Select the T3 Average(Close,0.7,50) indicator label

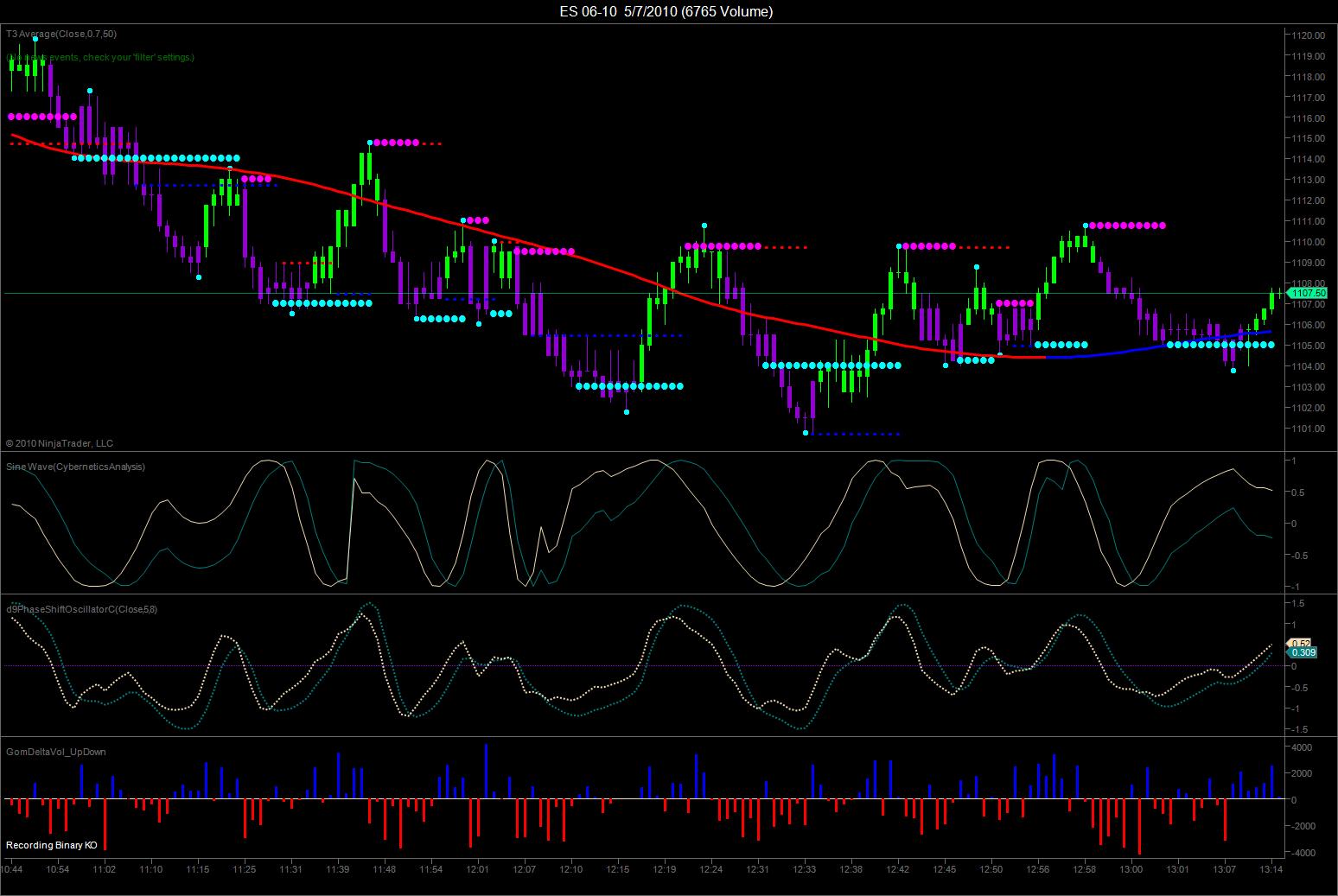[61, 34]
